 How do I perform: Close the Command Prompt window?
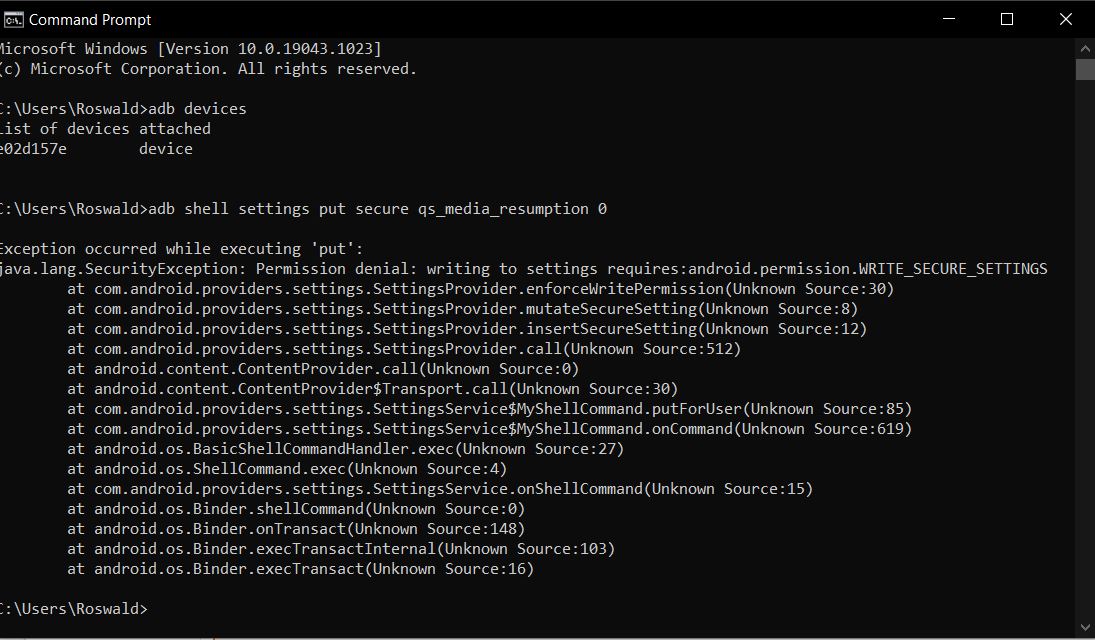click(1065, 19)
